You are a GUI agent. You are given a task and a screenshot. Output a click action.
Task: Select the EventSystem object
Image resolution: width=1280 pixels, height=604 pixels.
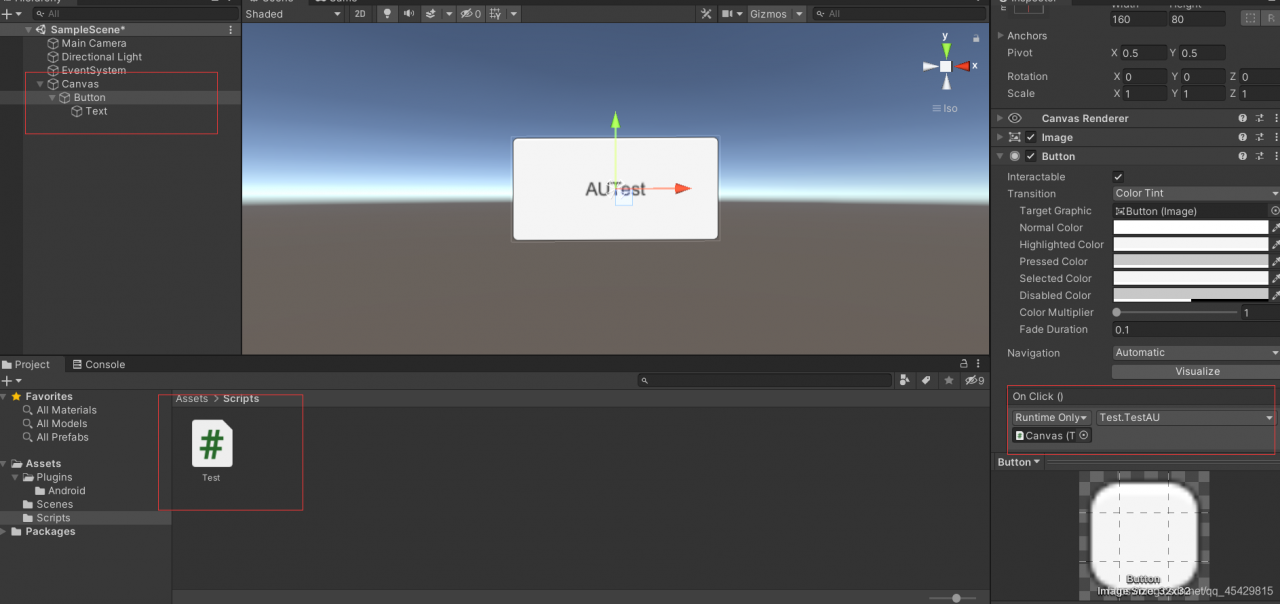pyautogui.click(x=94, y=71)
